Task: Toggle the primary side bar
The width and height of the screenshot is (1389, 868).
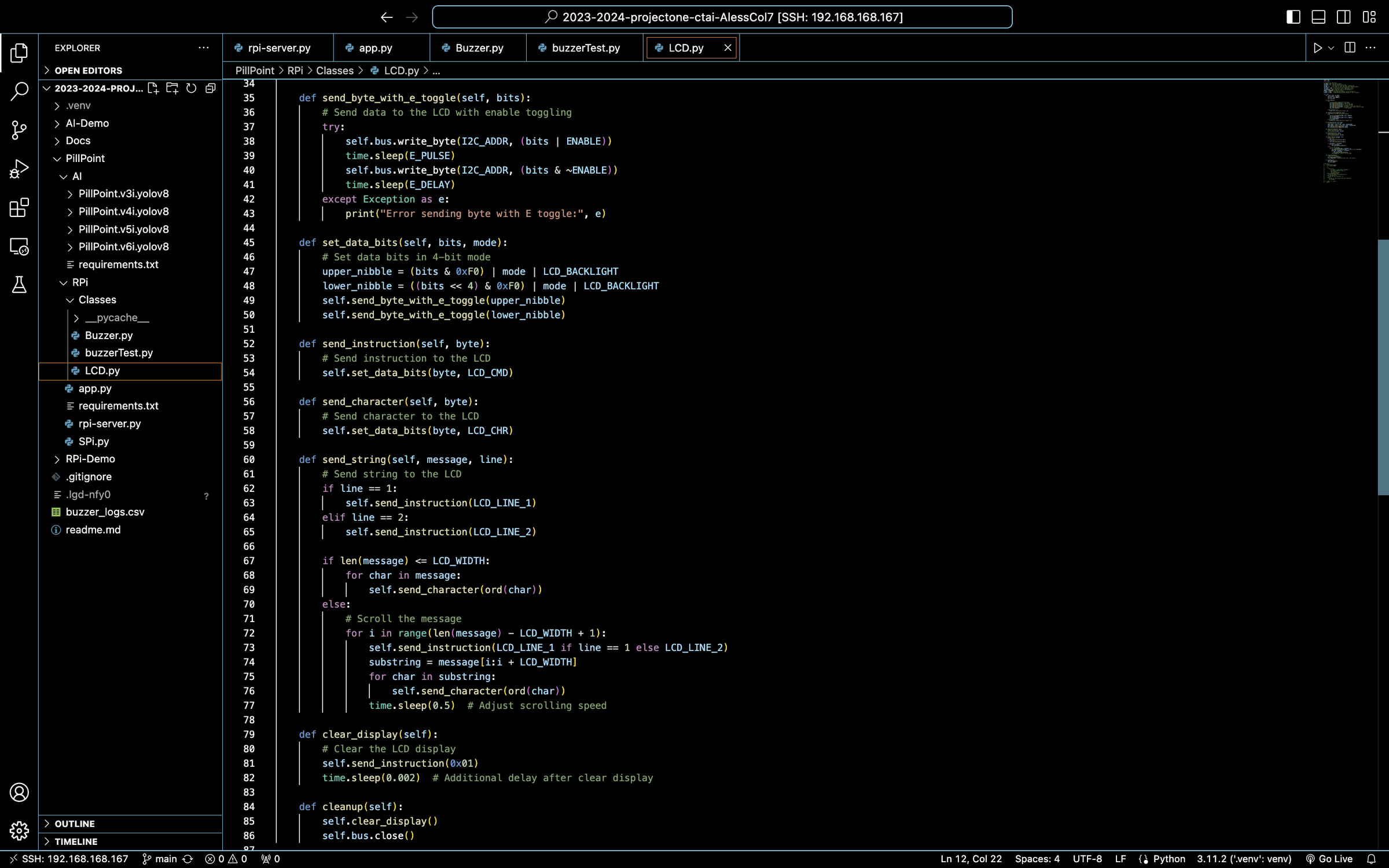Action: click(1293, 17)
